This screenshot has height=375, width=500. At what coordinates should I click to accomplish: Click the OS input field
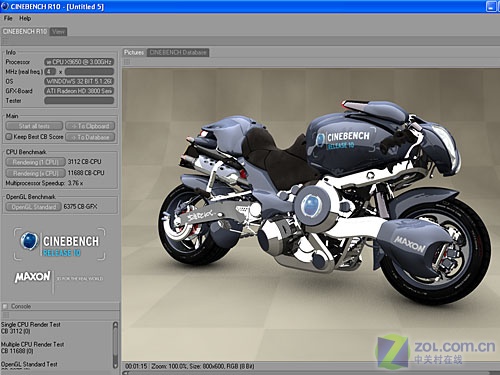point(79,81)
